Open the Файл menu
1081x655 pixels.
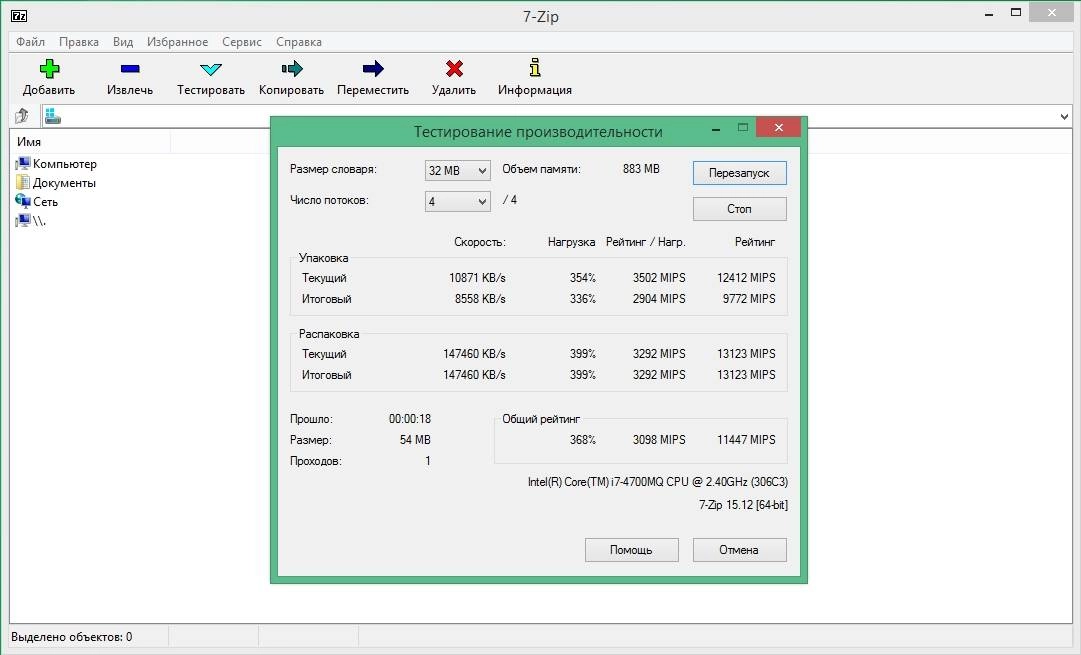[x=30, y=42]
